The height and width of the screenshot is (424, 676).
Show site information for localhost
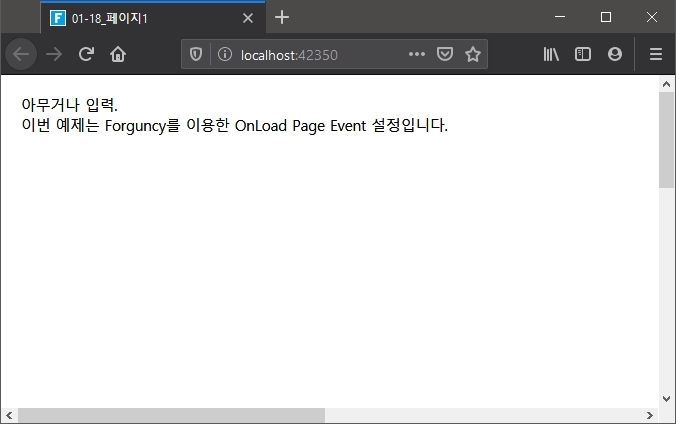(223, 55)
